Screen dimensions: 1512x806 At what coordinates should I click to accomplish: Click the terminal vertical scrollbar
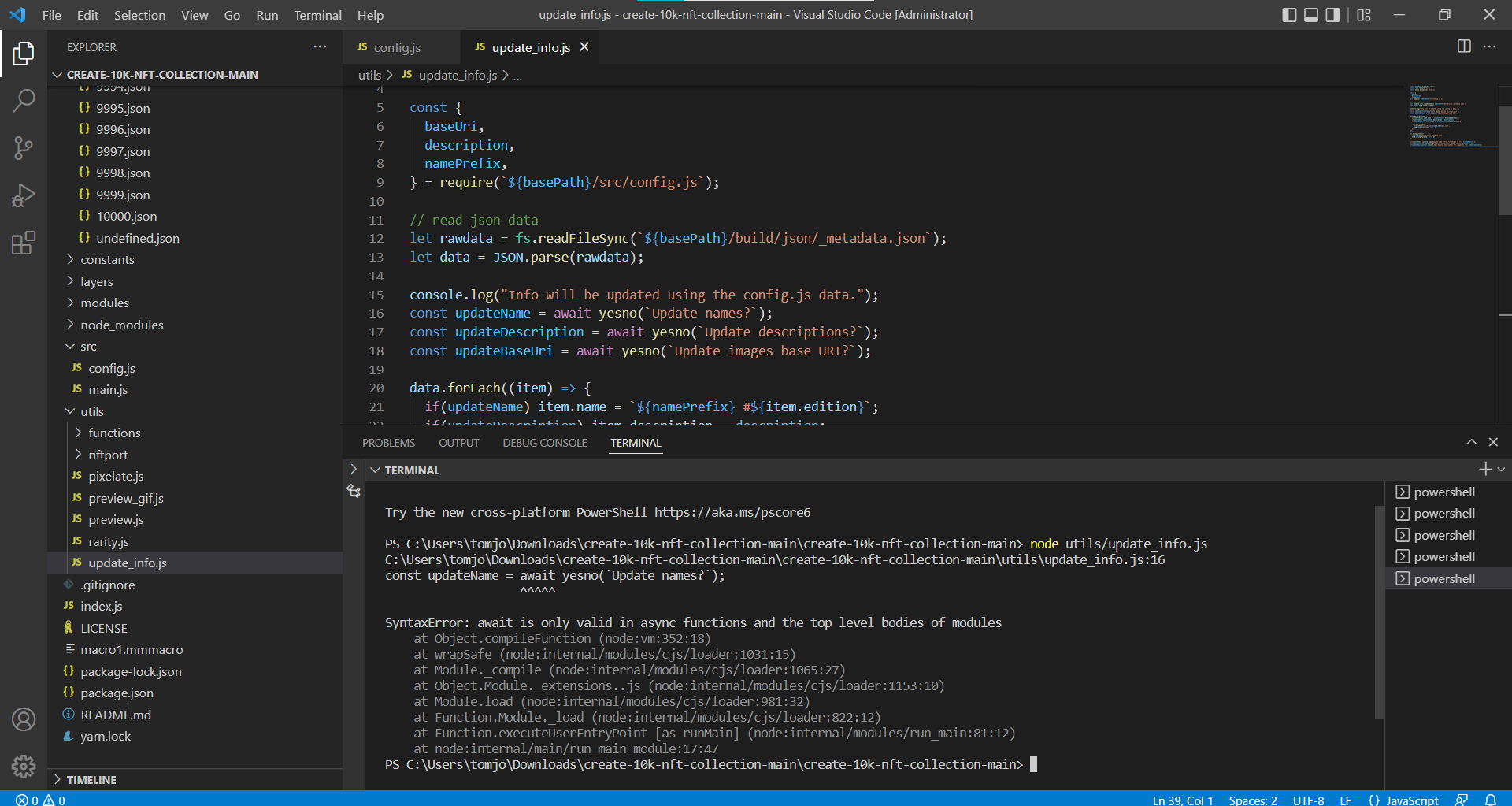[1379, 611]
